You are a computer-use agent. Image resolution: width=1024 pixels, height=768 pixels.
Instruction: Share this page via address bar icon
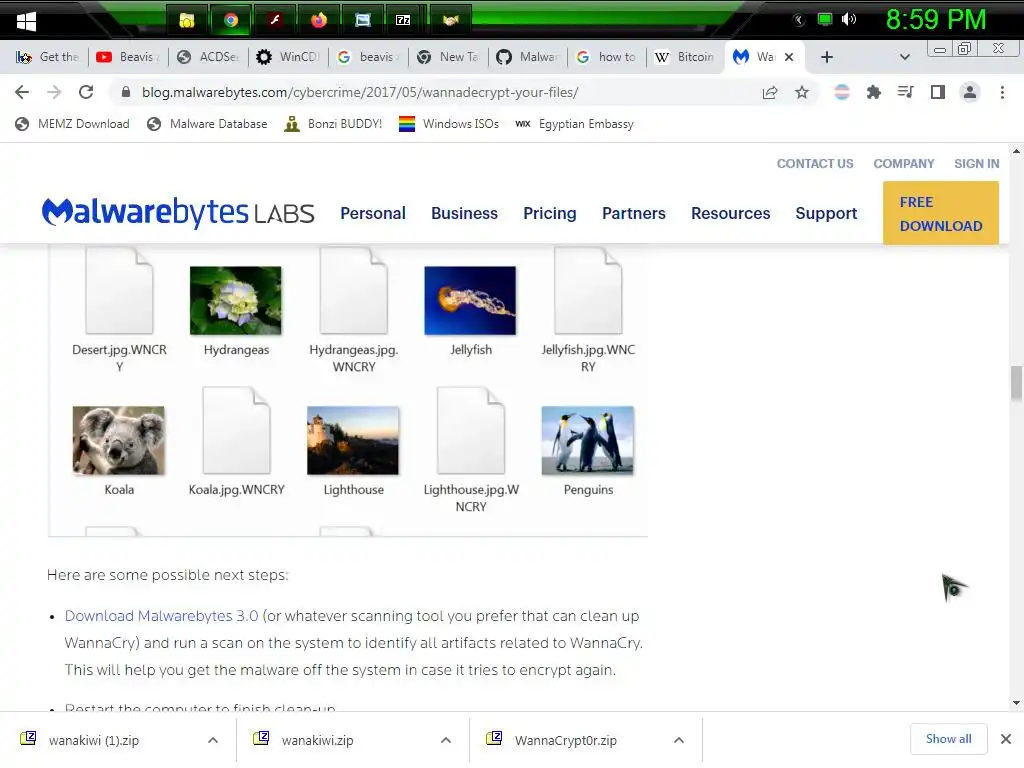(x=770, y=92)
